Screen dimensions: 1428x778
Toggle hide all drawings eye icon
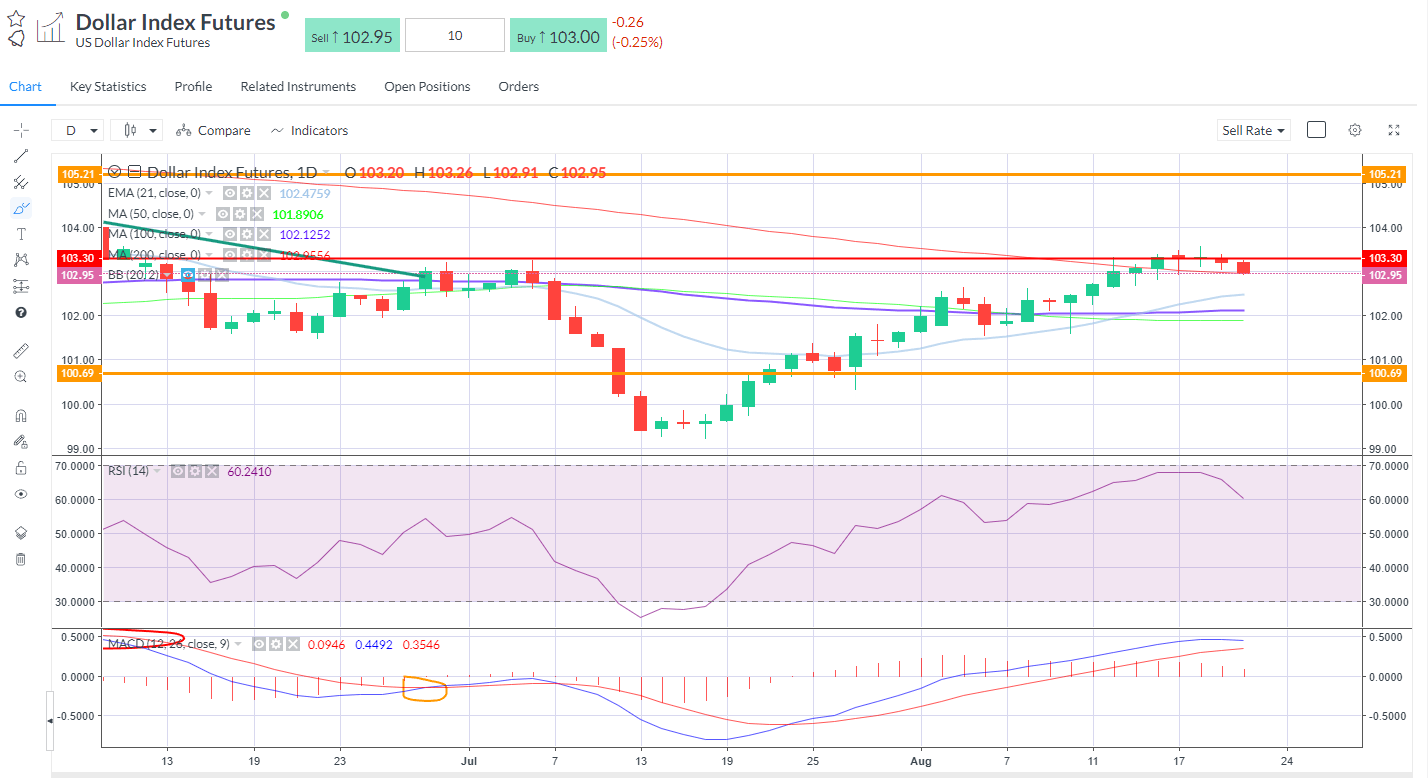tap(20, 494)
